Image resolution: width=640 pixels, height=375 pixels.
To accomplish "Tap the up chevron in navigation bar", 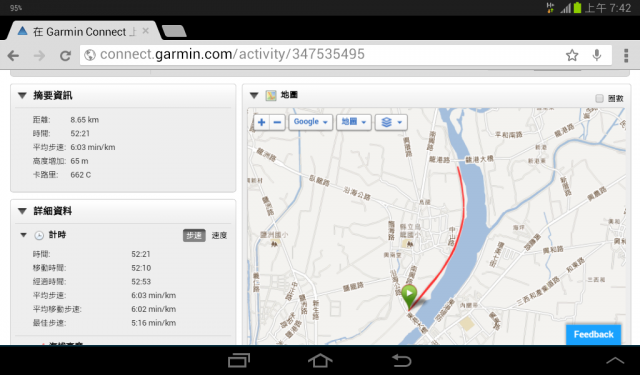I will [615, 360].
